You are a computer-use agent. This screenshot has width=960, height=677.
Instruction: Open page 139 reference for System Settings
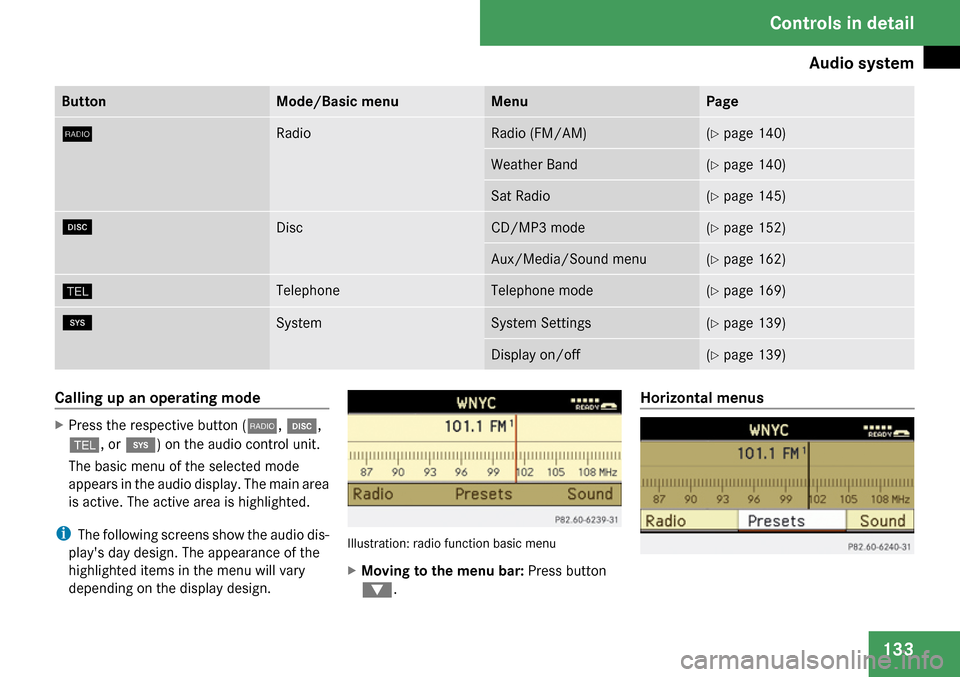(746, 323)
